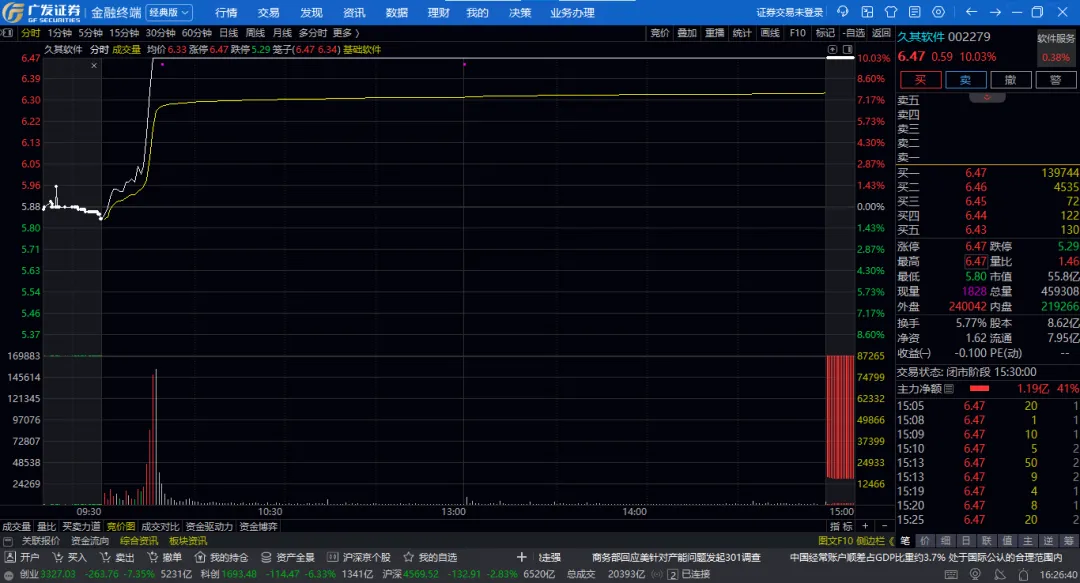Image resolution: width=1080 pixels, height=583 pixels.
Task: Open 综合资讯 news tab
Action: click(x=139, y=541)
